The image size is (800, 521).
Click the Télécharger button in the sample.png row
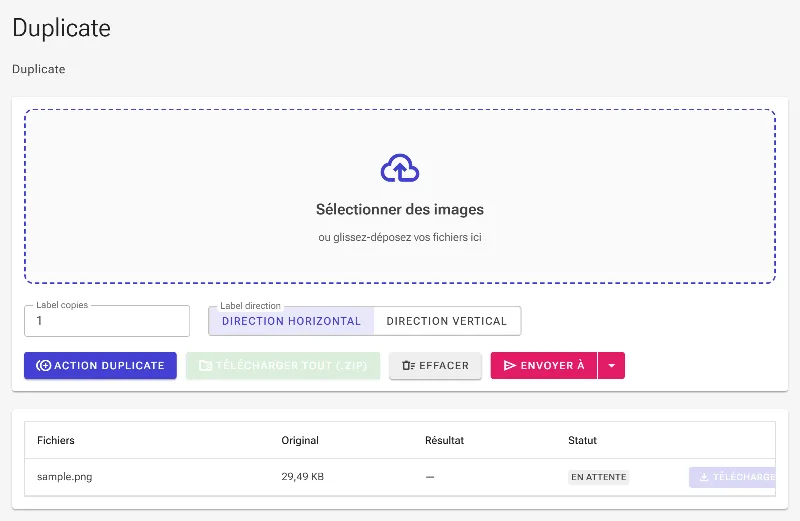732,477
